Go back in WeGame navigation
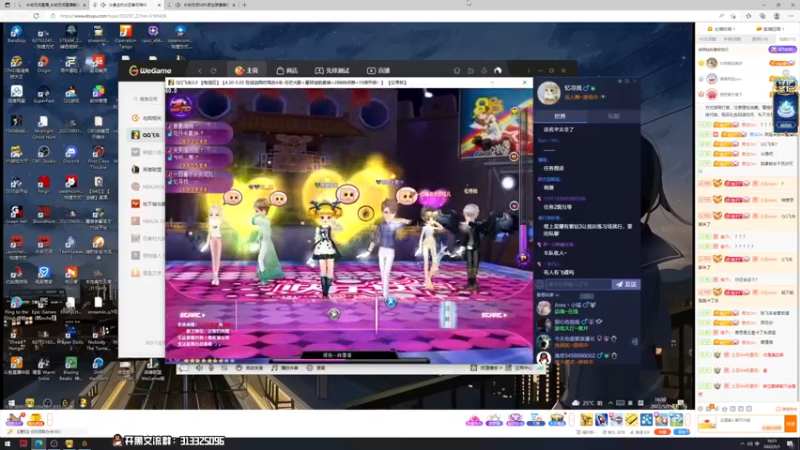This screenshot has height=450, width=800. [x=200, y=70]
